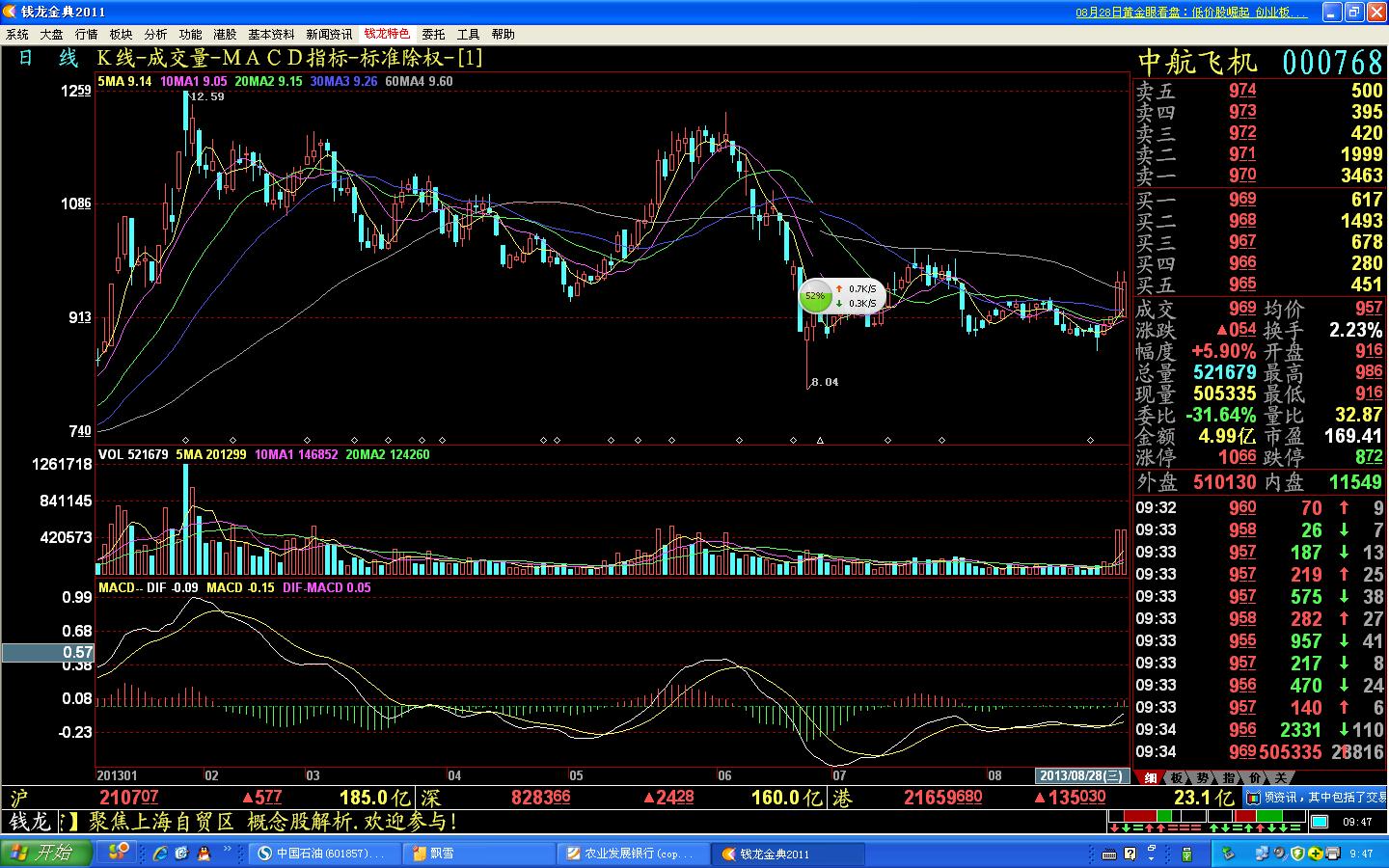Switch to 中国石油 (601857) taskbar window
1389x868 pixels.
point(325,854)
